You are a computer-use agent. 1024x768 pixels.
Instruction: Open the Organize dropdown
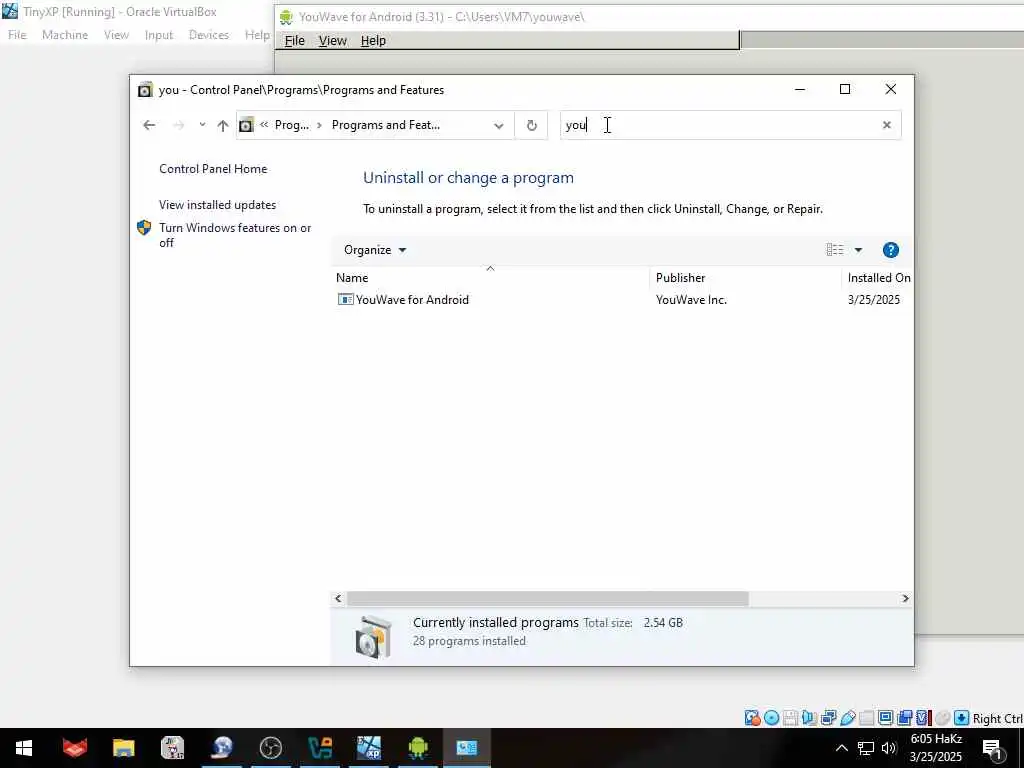pyautogui.click(x=375, y=250)
